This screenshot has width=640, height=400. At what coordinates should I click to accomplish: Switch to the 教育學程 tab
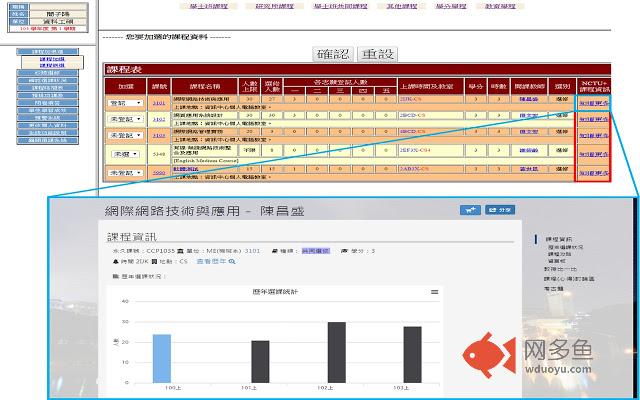pos(500,6)
